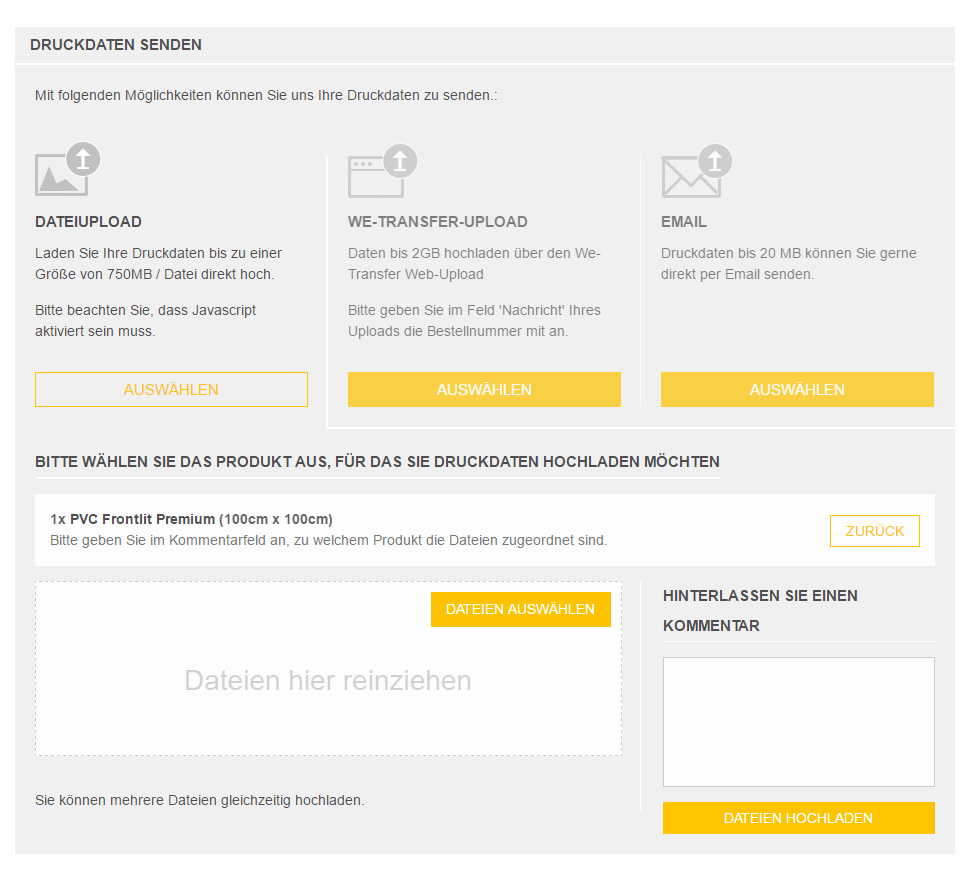Click the Dateiupload image upload icon
This screenshot has width=966, height=870.
pos(67,169)
